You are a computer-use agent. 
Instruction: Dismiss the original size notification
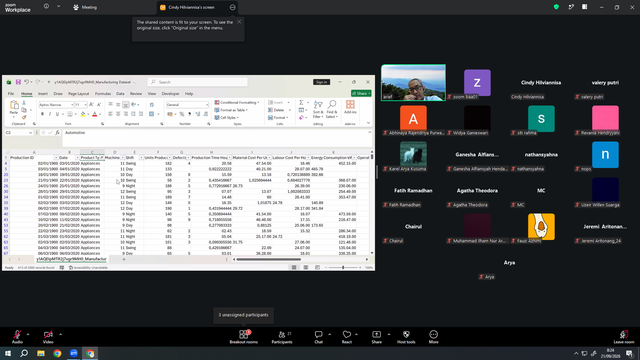(239, 22)
